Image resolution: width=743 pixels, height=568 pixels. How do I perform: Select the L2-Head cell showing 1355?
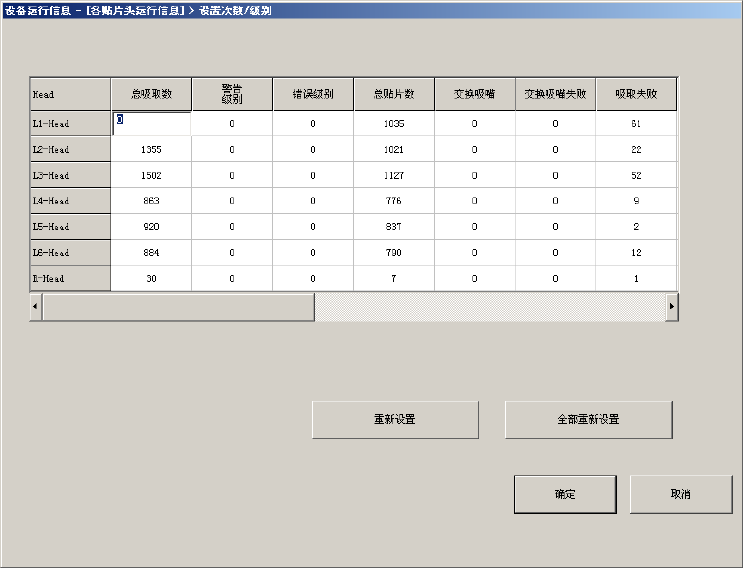tap(152, 150)
